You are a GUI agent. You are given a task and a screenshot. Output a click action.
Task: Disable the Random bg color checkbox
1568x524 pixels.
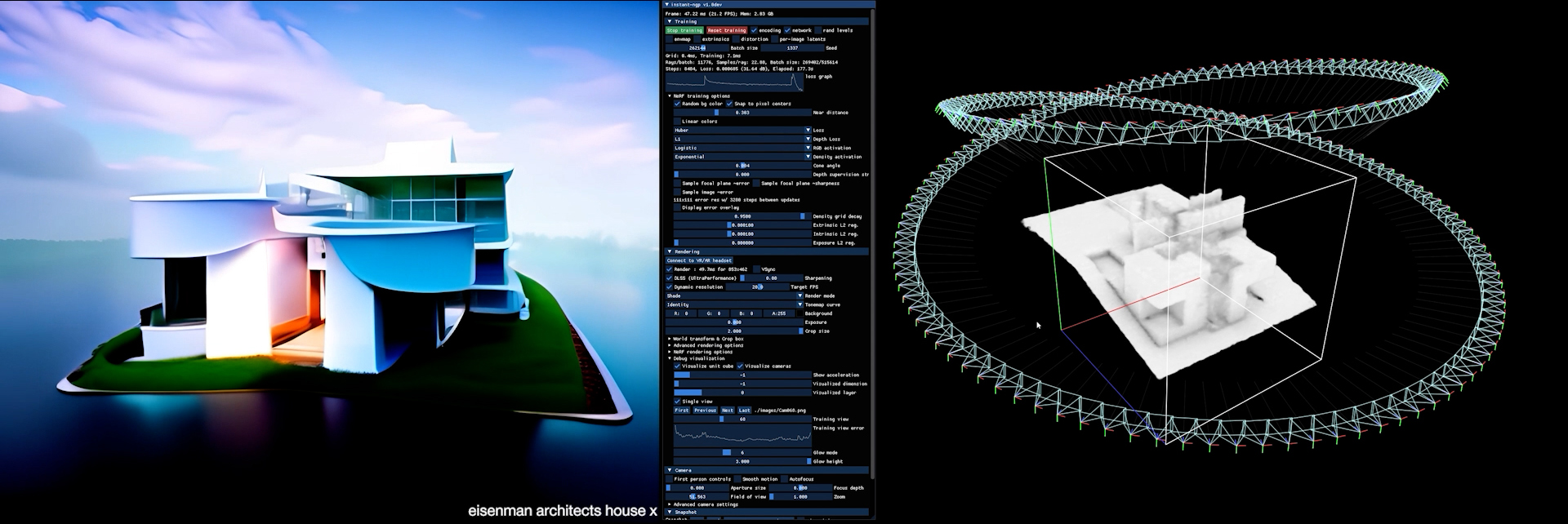(x=677, y=104)
